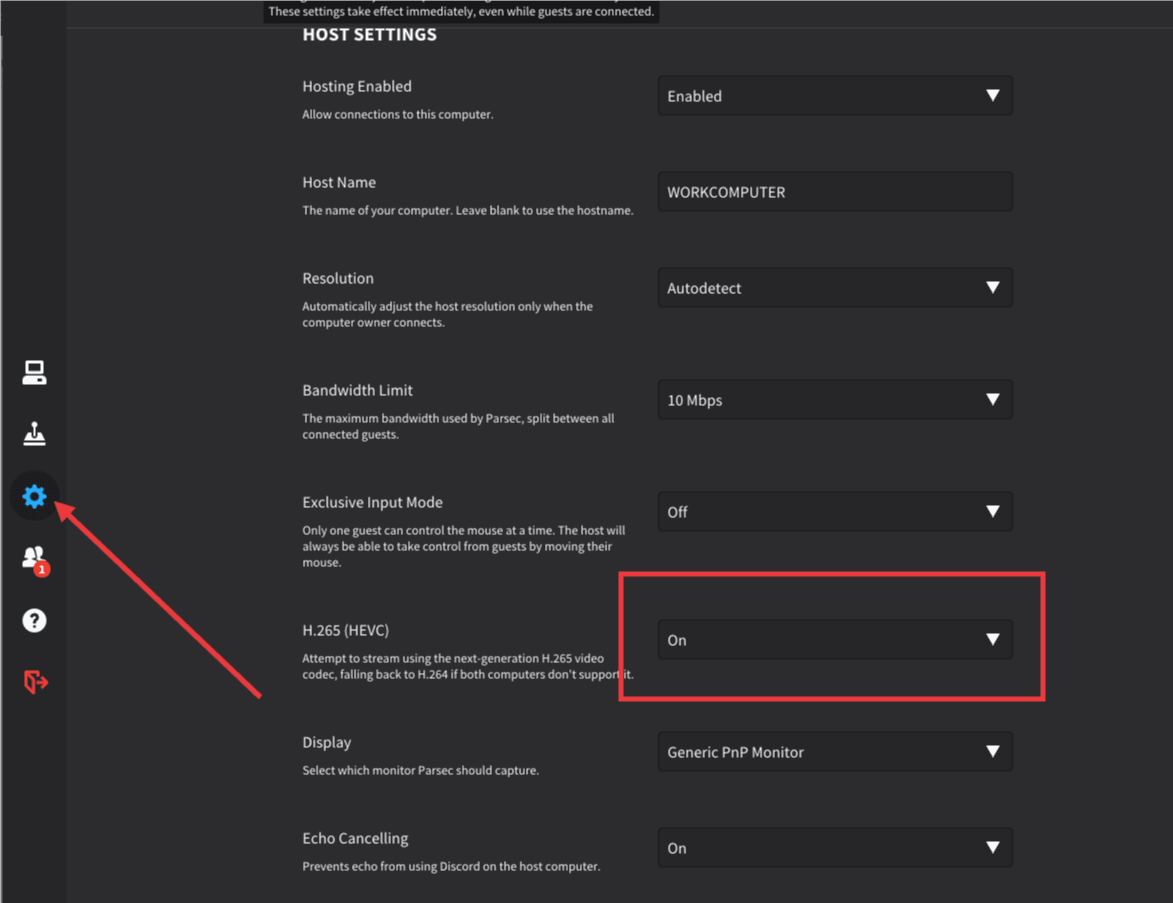Toggle Exclusive Input Mode Off dropdown
The height and width of the screenshot is (903, 1173).
[834, 512]
